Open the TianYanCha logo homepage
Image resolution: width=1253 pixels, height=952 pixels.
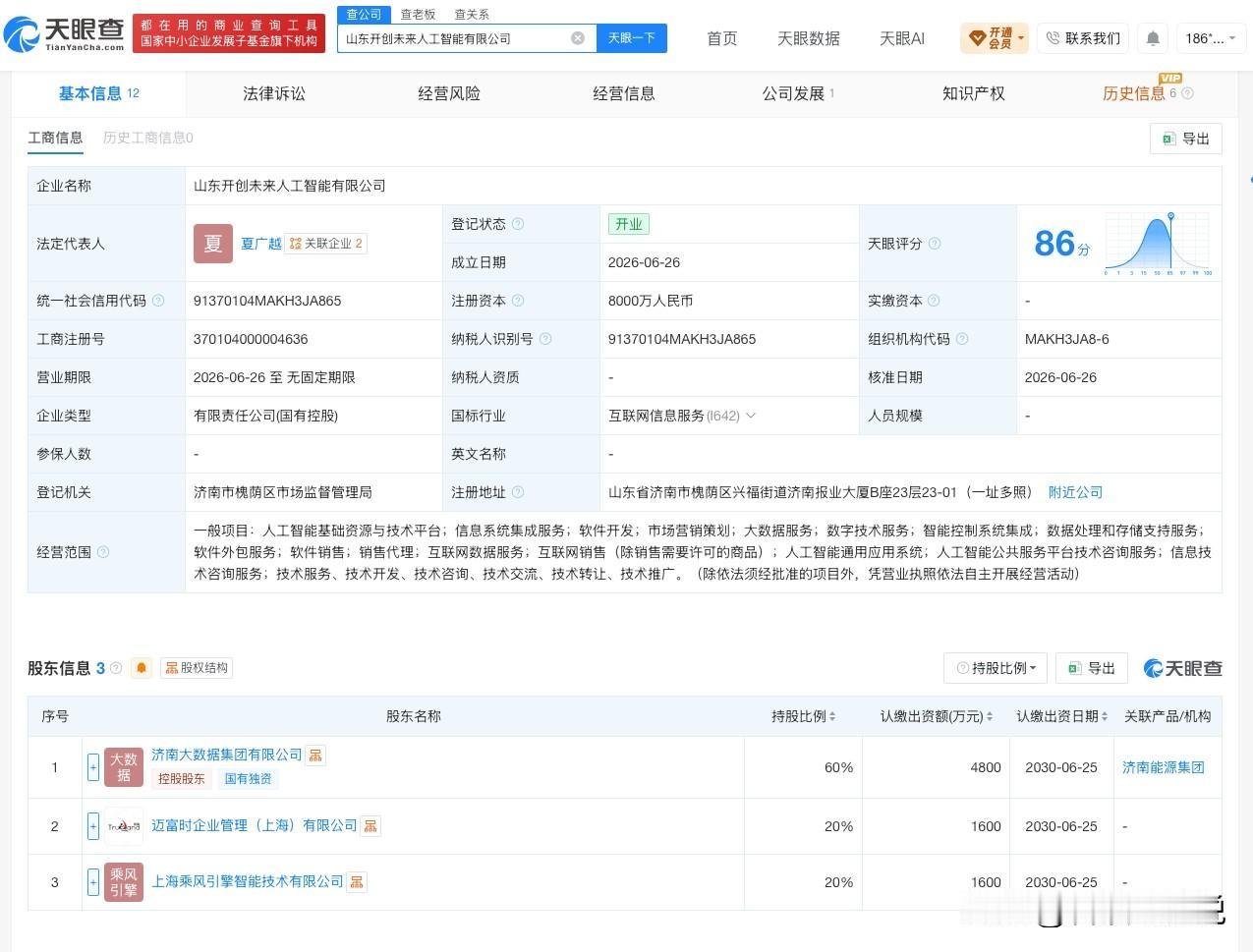point(64,33)
